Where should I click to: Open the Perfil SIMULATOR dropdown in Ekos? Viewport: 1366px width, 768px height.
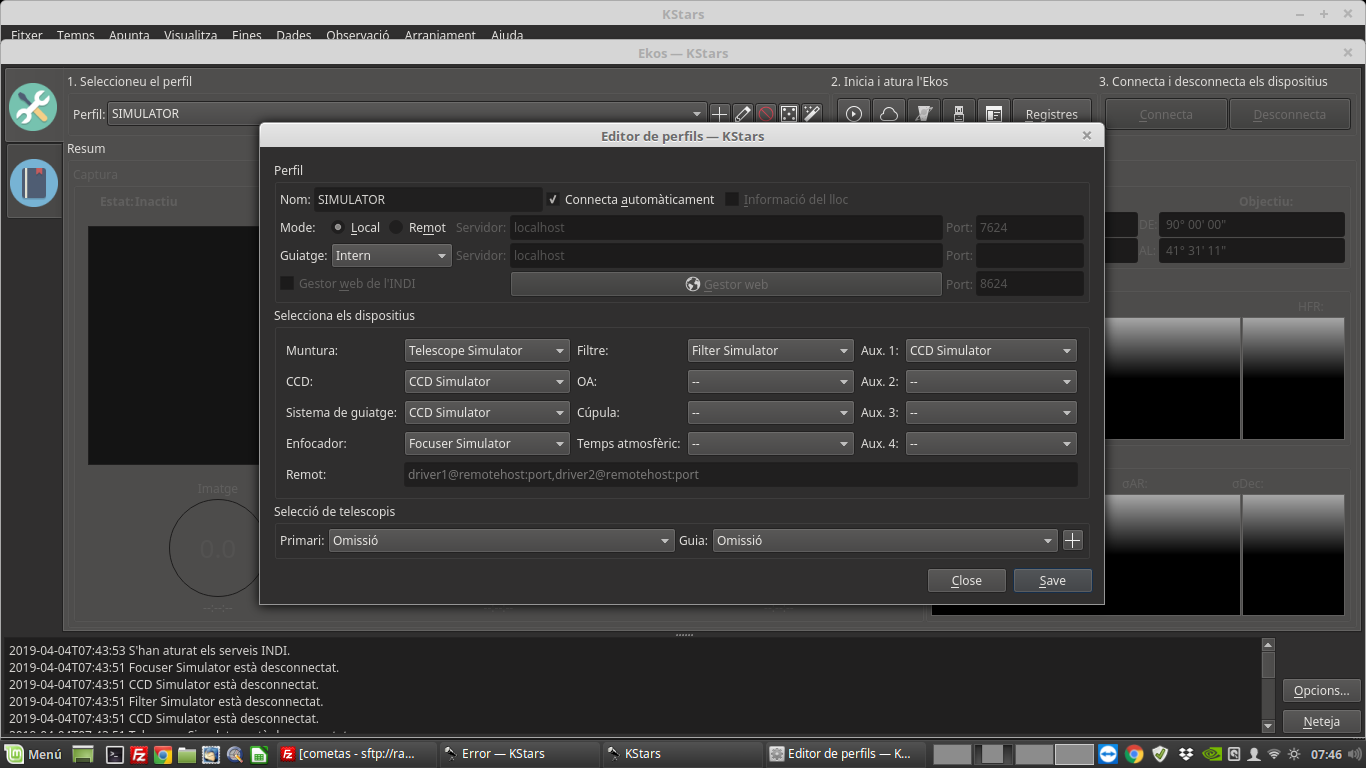(406, 114)
